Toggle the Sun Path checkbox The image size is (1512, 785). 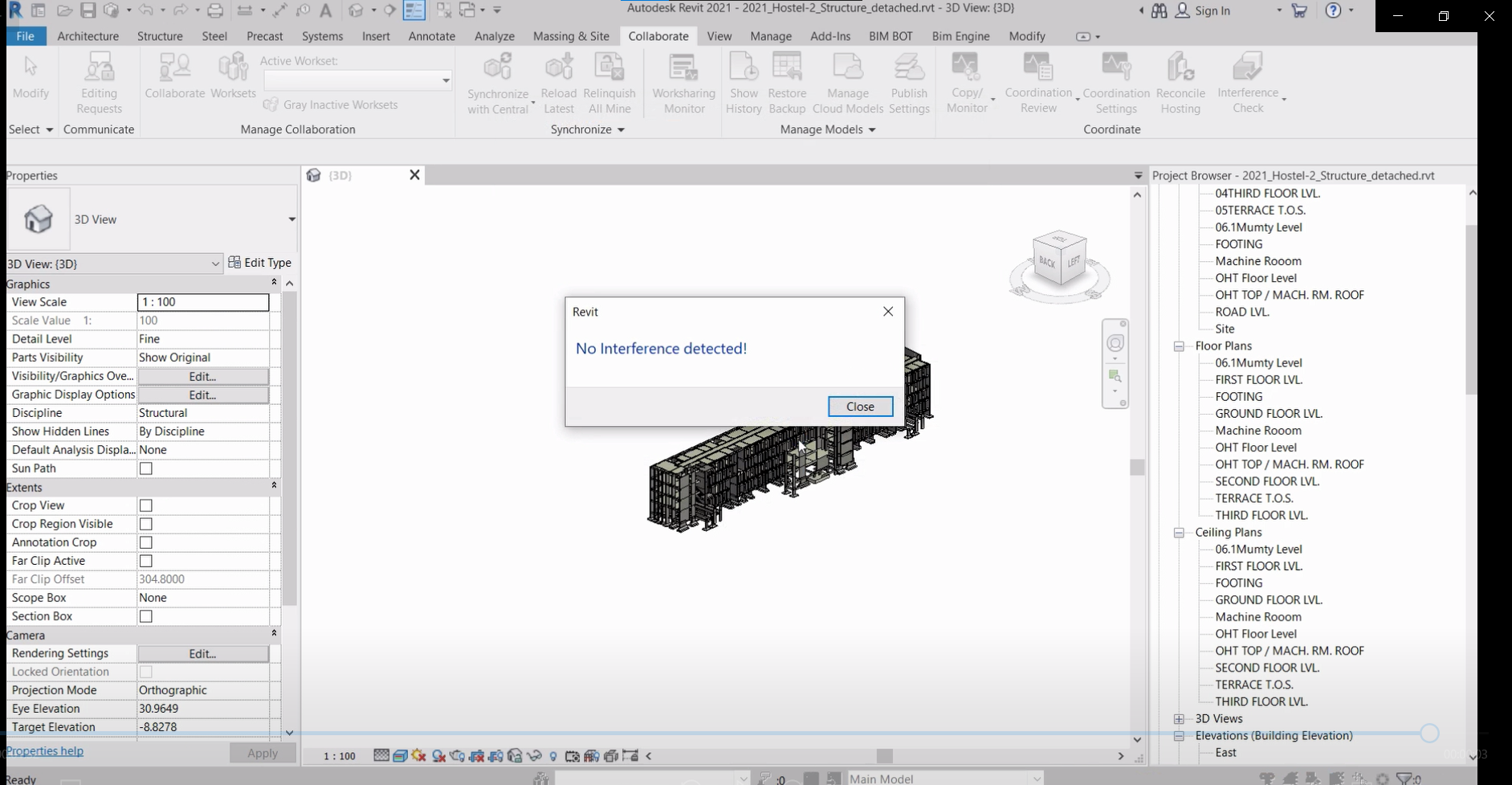[x=146, y=468]
